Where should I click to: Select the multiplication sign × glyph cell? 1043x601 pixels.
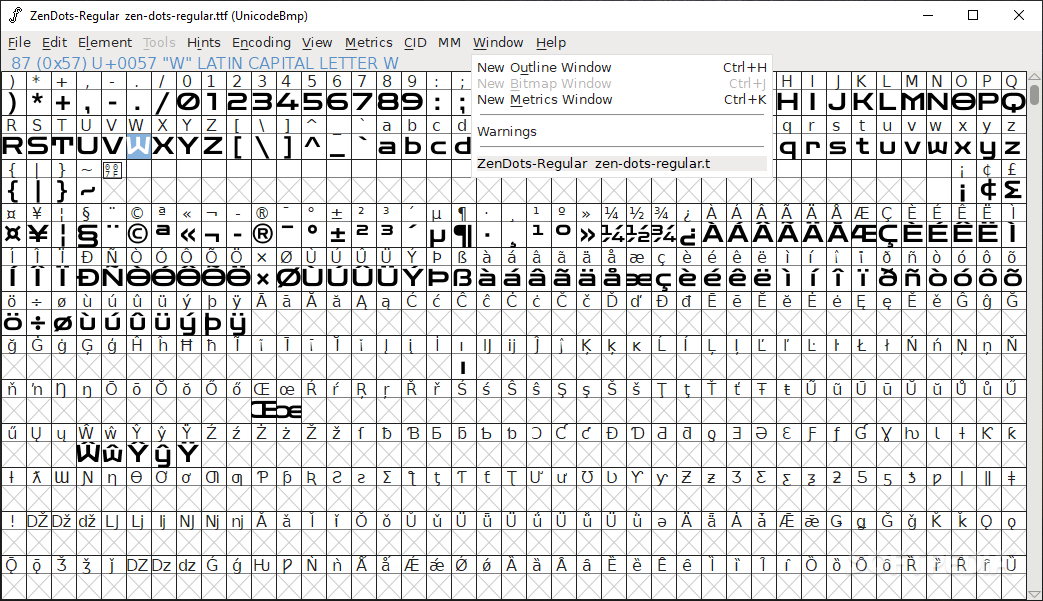[x=263, y=278]
